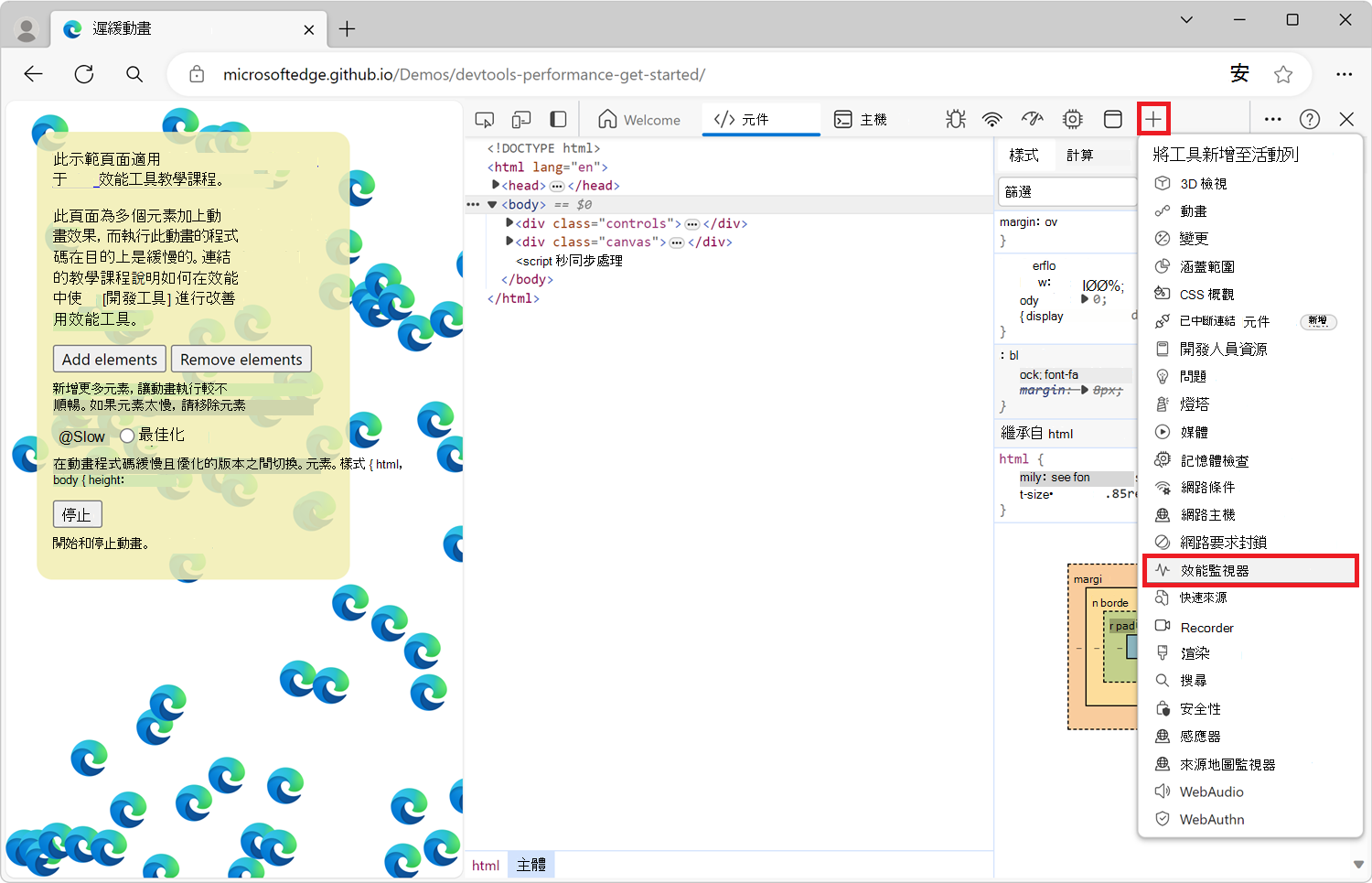Open the 主機 Console tab
Viewport: 1372px width, 883px height.
(x=861, y=120)
